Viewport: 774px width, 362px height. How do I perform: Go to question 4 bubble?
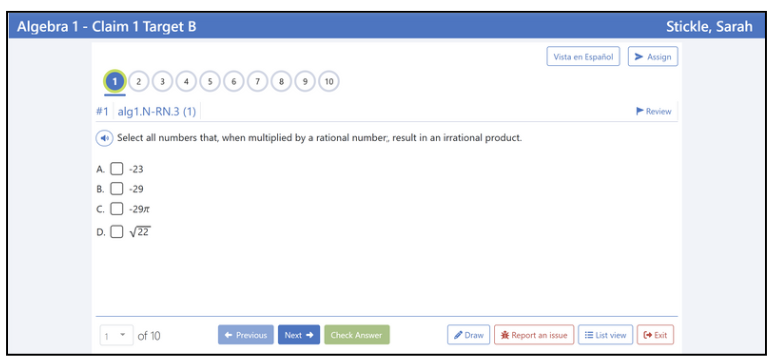(x=186, y=82)
